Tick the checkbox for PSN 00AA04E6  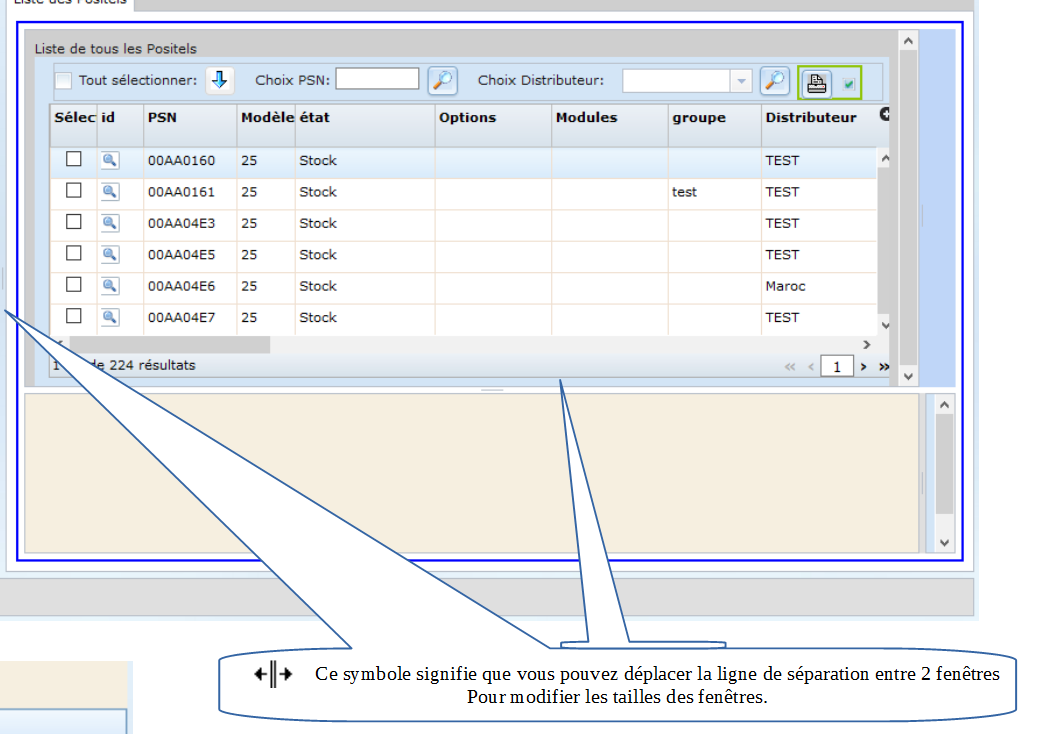pos(73,285)
